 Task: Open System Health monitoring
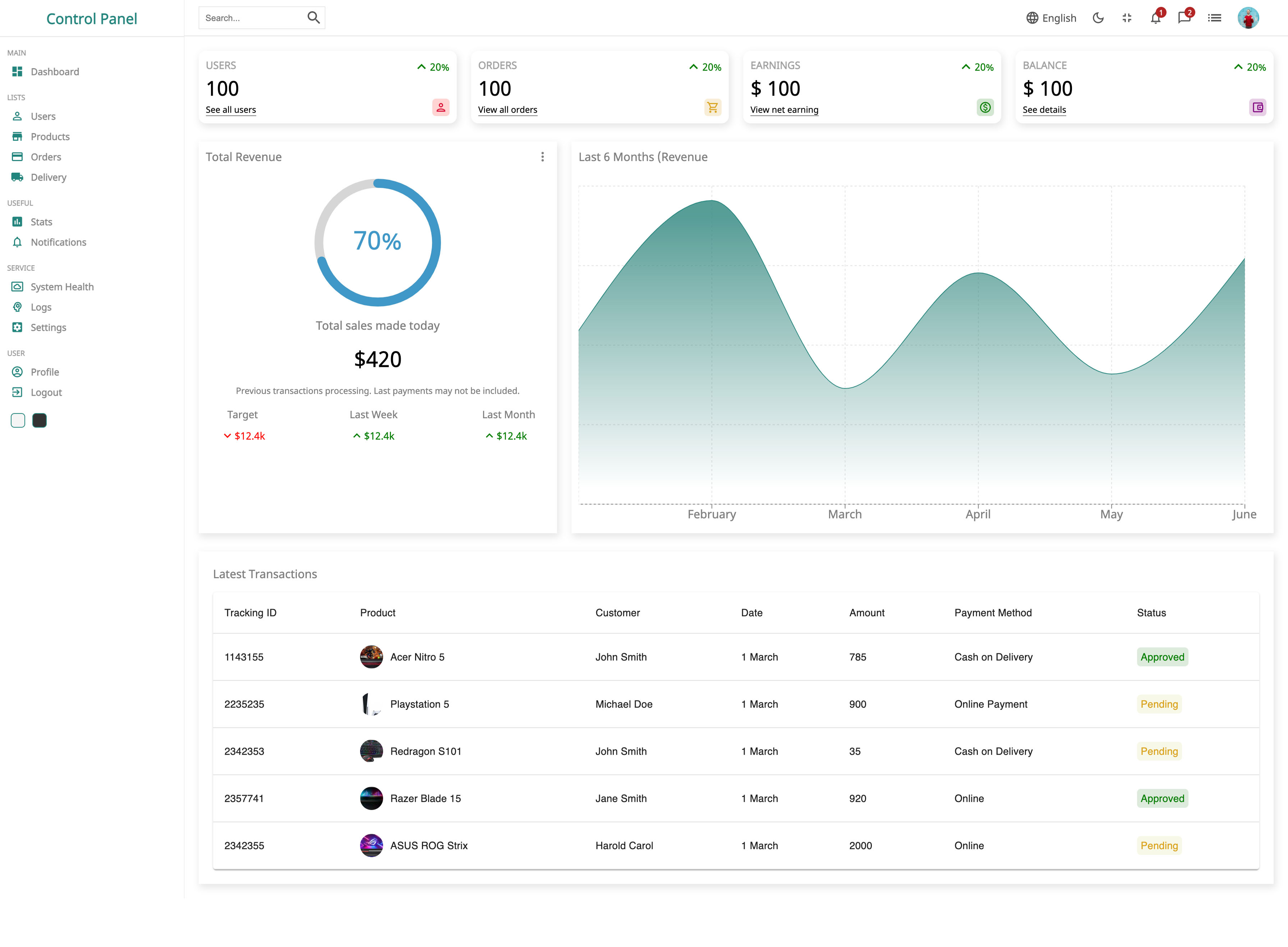coord(62,287)
